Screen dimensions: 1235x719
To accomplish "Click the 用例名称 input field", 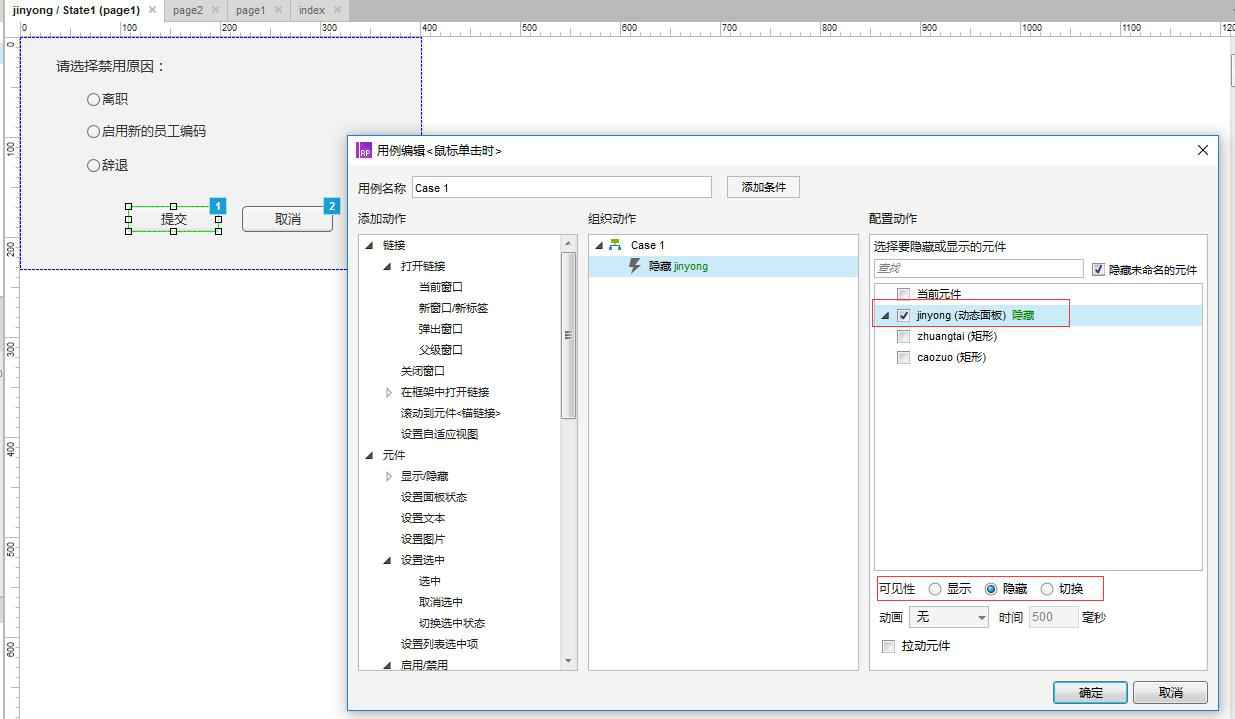I will (x=561, y=187).
